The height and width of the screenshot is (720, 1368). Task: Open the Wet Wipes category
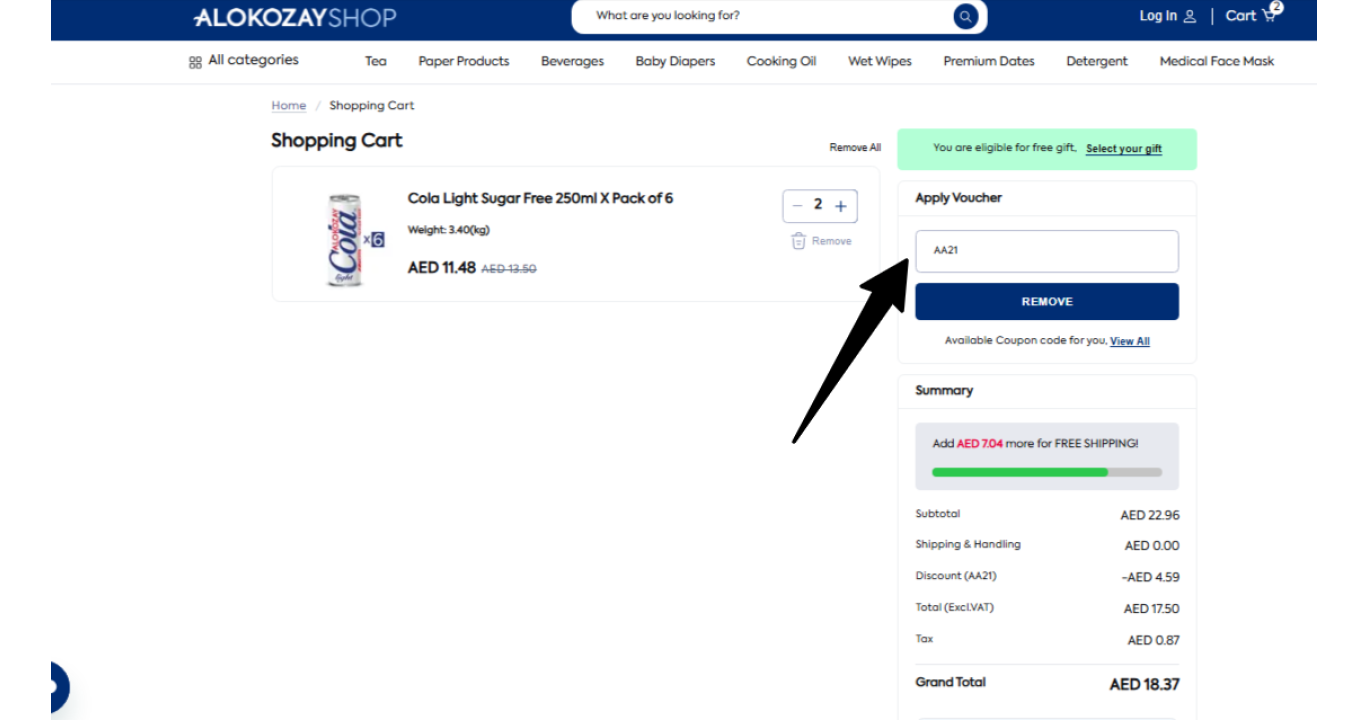click(x=880, y=61)
